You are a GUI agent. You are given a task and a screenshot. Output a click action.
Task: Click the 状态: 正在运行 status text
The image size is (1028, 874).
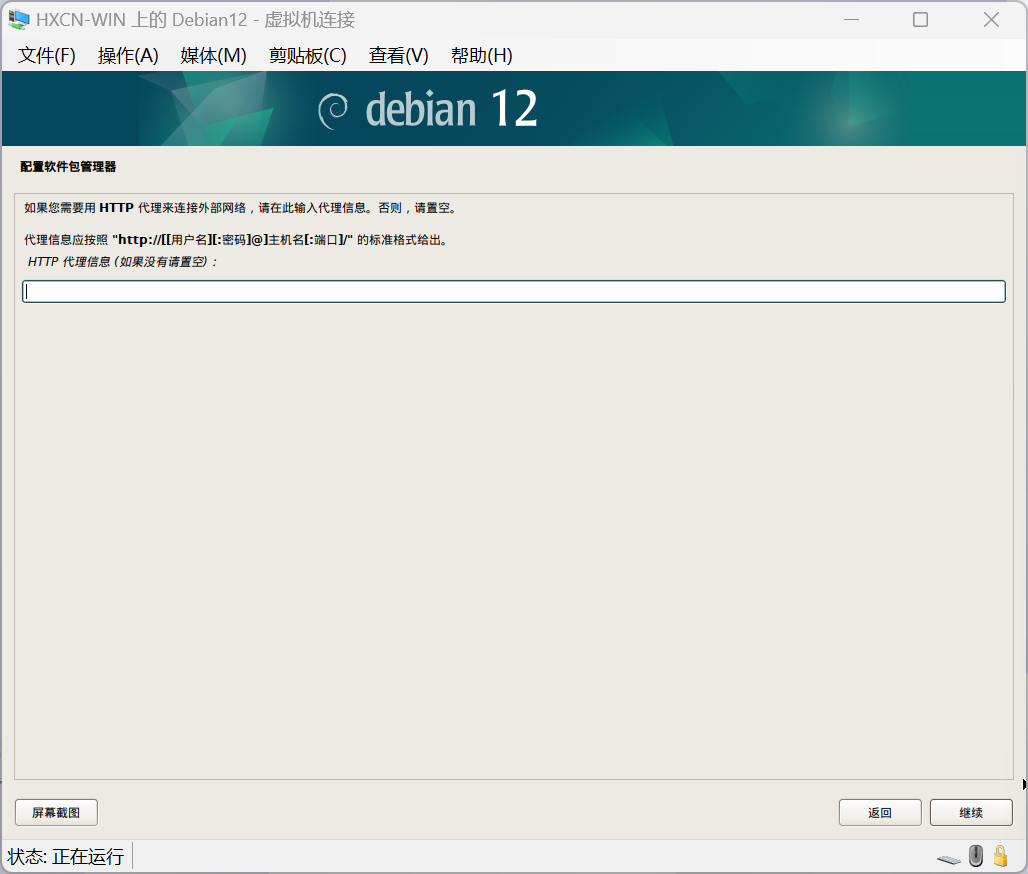(66, 856)
